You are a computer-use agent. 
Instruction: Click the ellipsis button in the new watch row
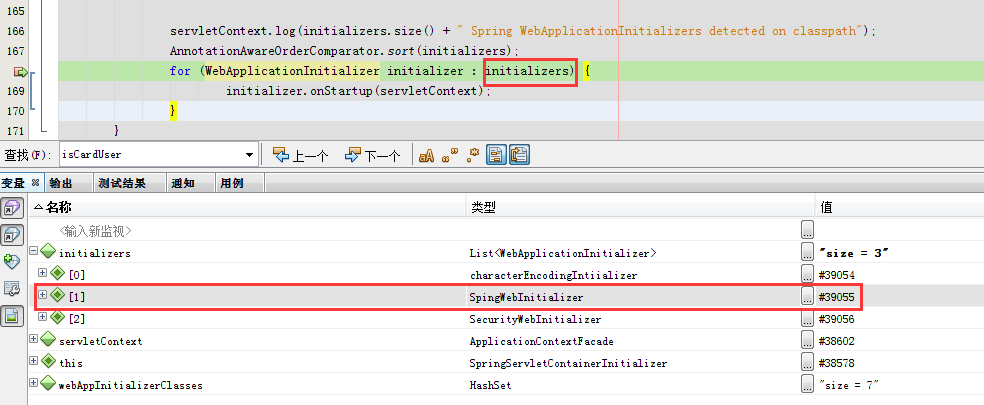[x=808, y=229]
